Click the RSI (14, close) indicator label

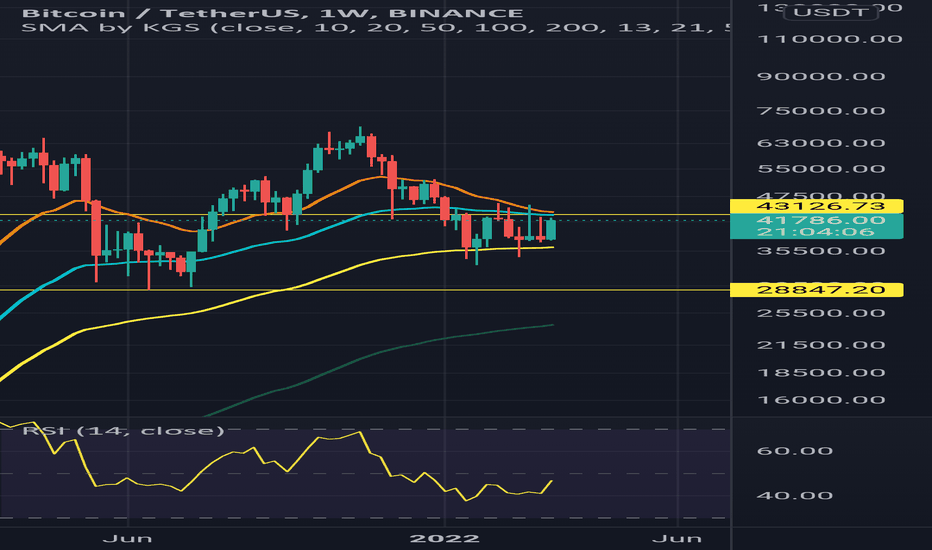[x=124, y=430]
